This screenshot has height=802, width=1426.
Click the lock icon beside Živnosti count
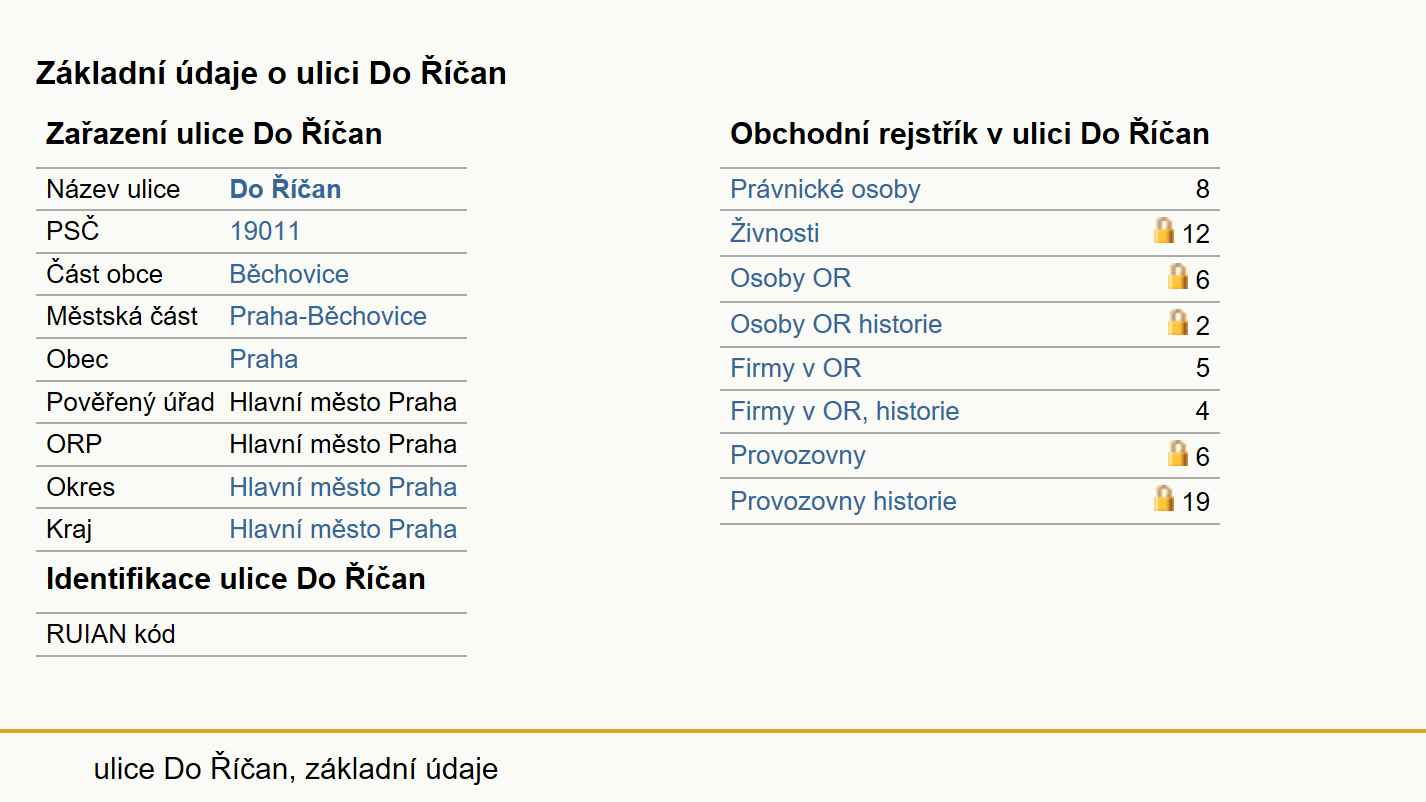[x=1163, y=231]
